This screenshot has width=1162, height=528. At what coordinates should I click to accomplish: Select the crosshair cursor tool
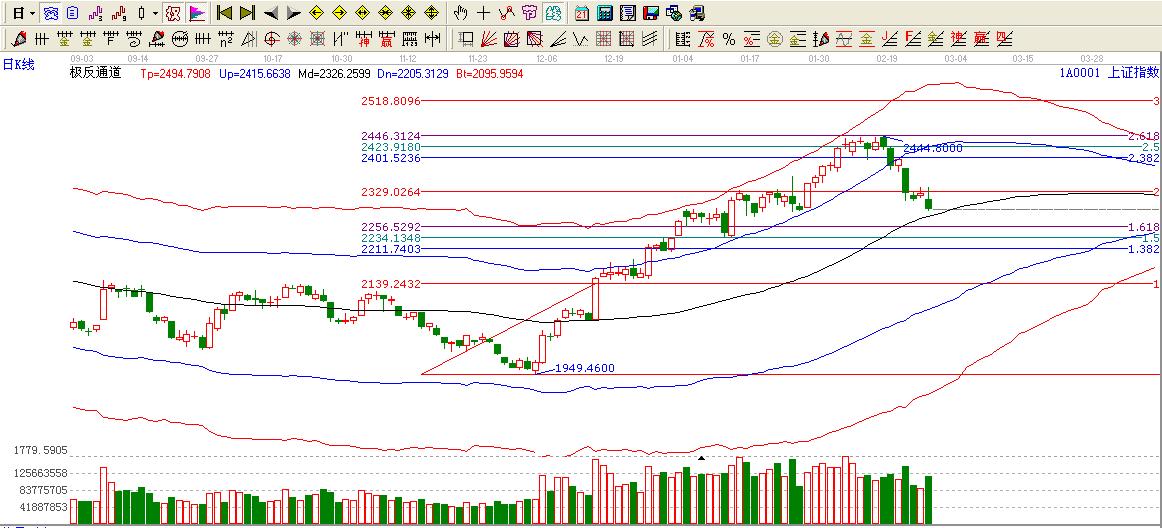point(484,13)
